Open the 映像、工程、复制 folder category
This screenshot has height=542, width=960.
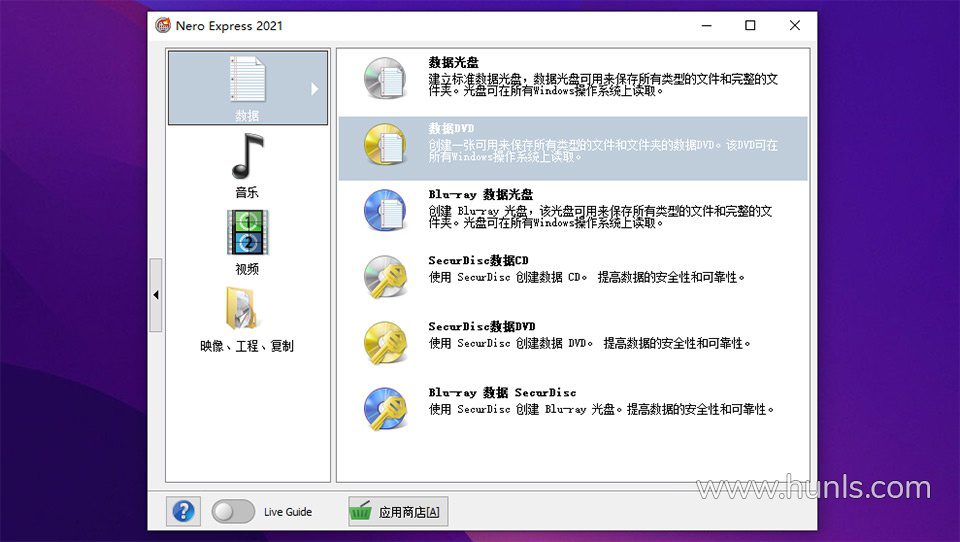point(243,308)
